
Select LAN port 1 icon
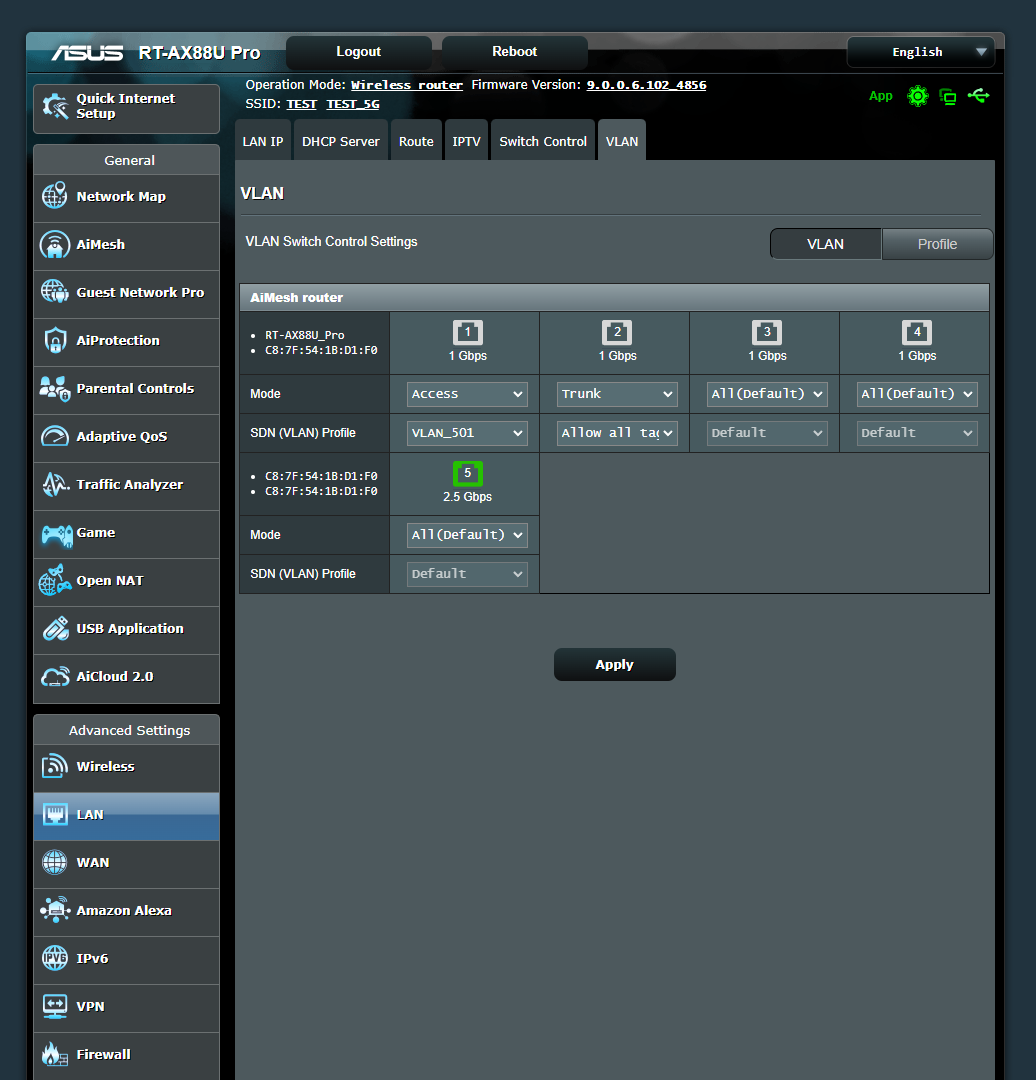pyautogui.click(x=468, y=333)
